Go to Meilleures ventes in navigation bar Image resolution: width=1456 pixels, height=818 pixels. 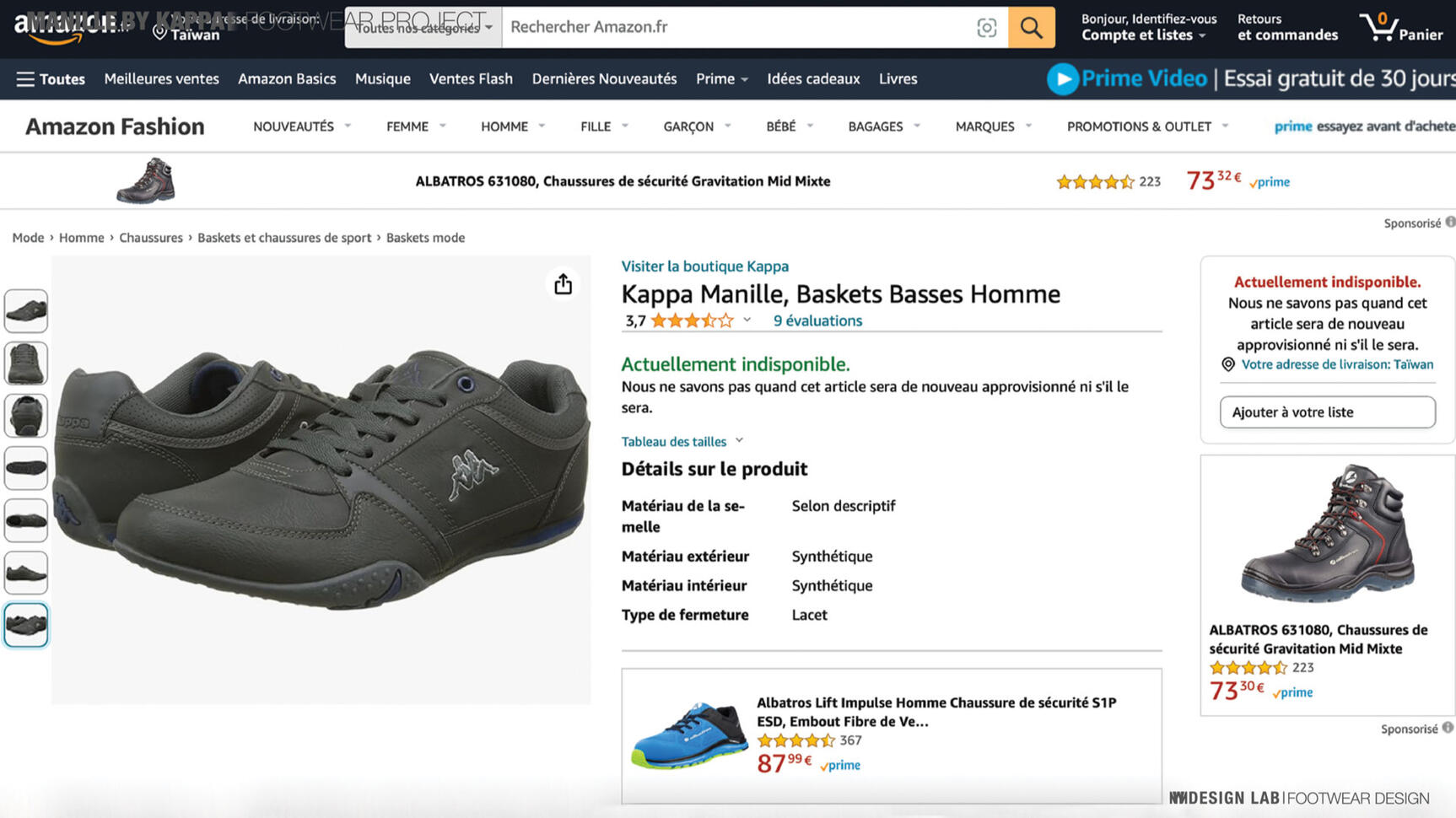pyautogui.click(x=161, y=79)
